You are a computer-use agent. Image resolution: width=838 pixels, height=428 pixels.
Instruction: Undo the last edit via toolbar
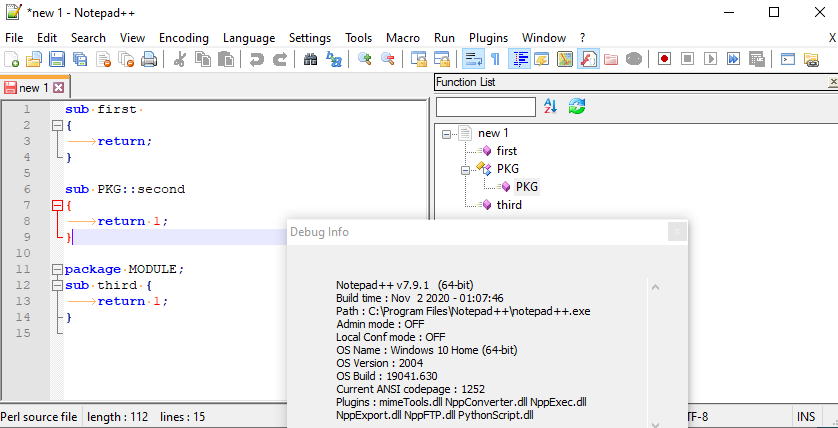pos(257,59)
